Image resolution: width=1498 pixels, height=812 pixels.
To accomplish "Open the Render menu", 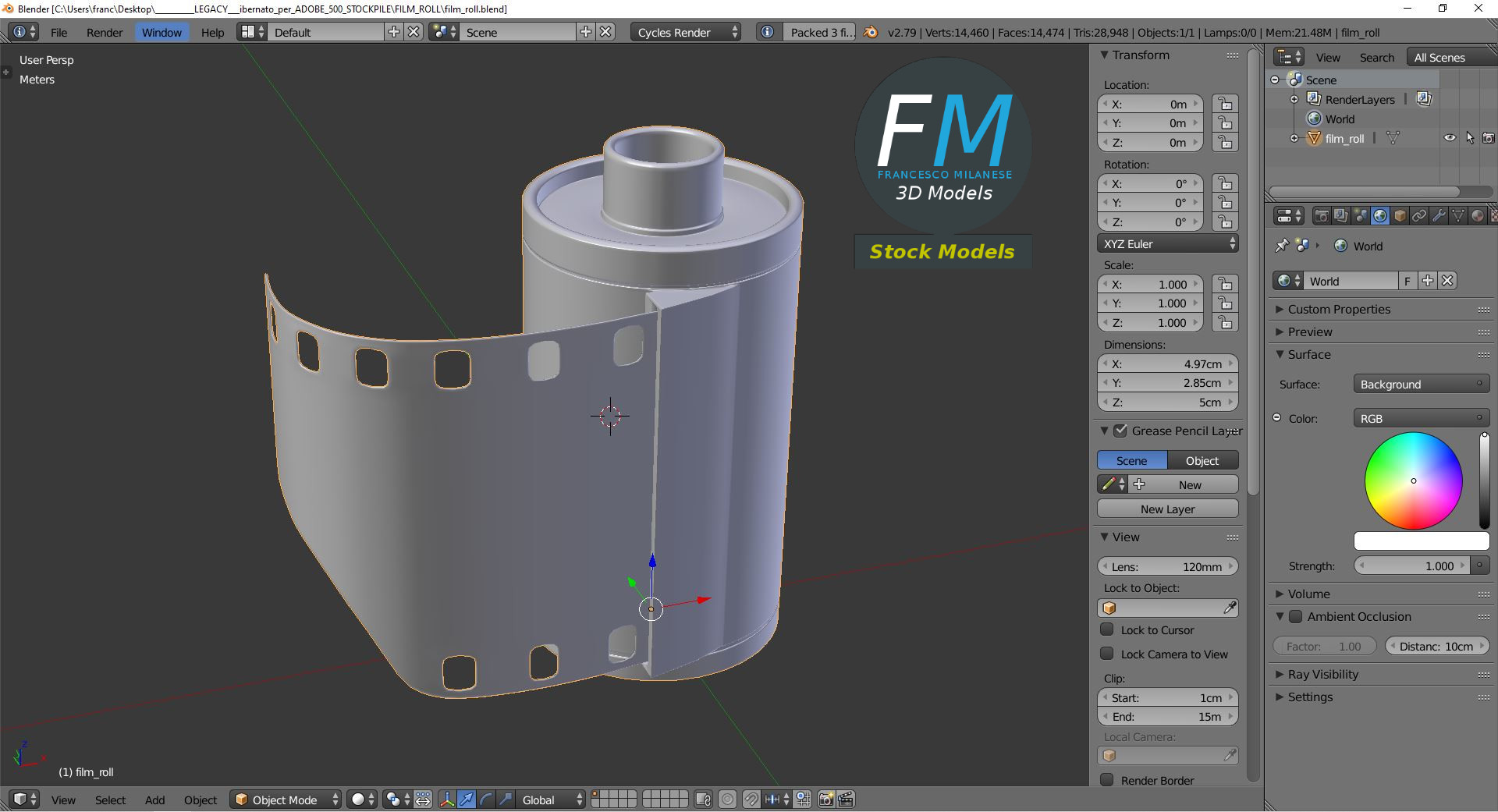I will coord(105,32).
